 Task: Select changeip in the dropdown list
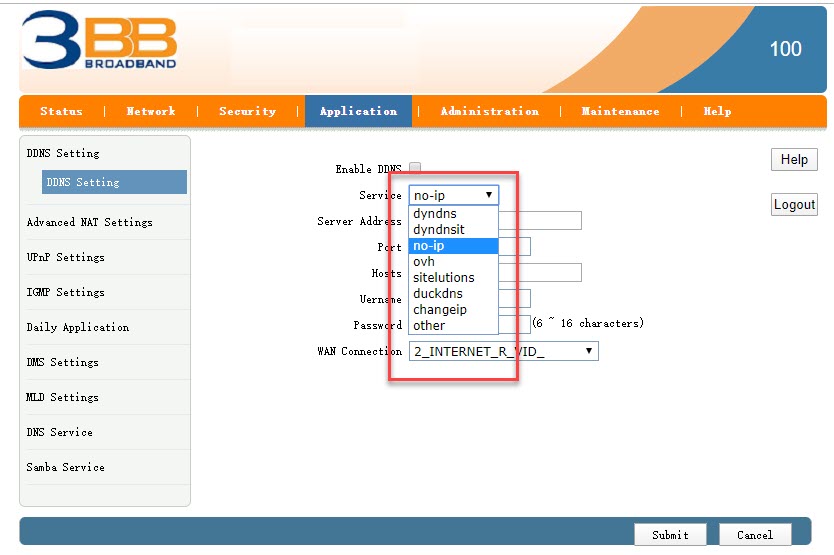coord(453,309)
